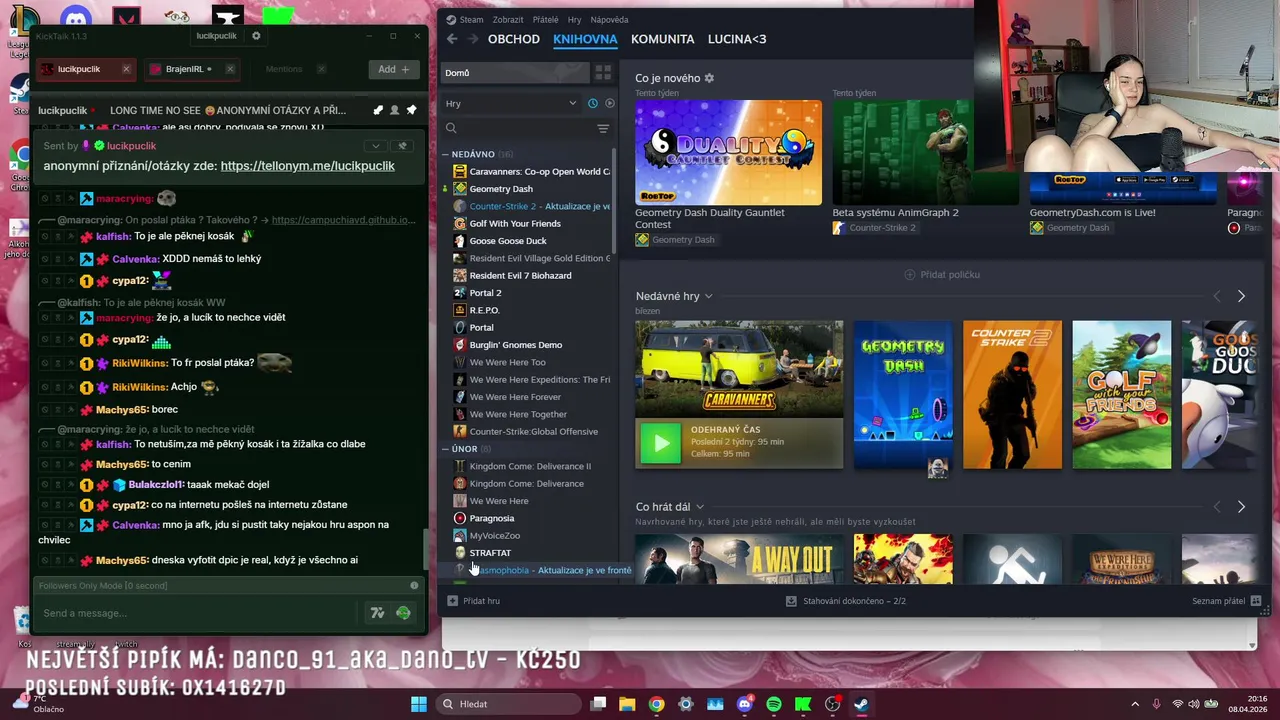Select Golf With Your Friends in list
This screenshot has width=1280, height=720.
515,223
